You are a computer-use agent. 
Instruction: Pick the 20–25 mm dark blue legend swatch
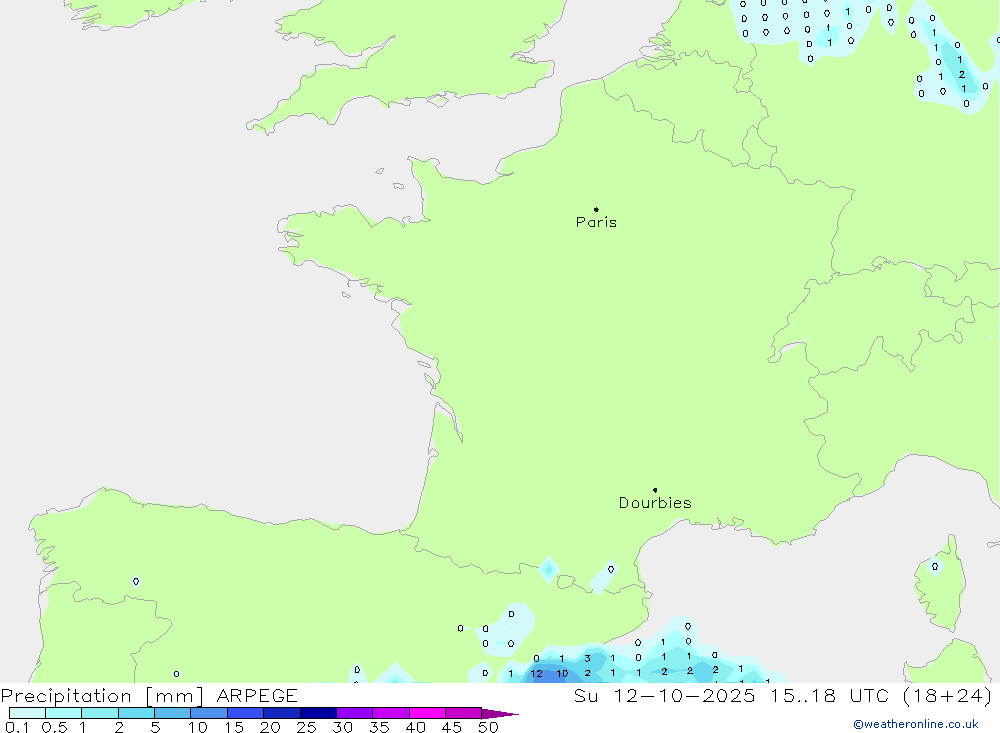pos(282,713)
